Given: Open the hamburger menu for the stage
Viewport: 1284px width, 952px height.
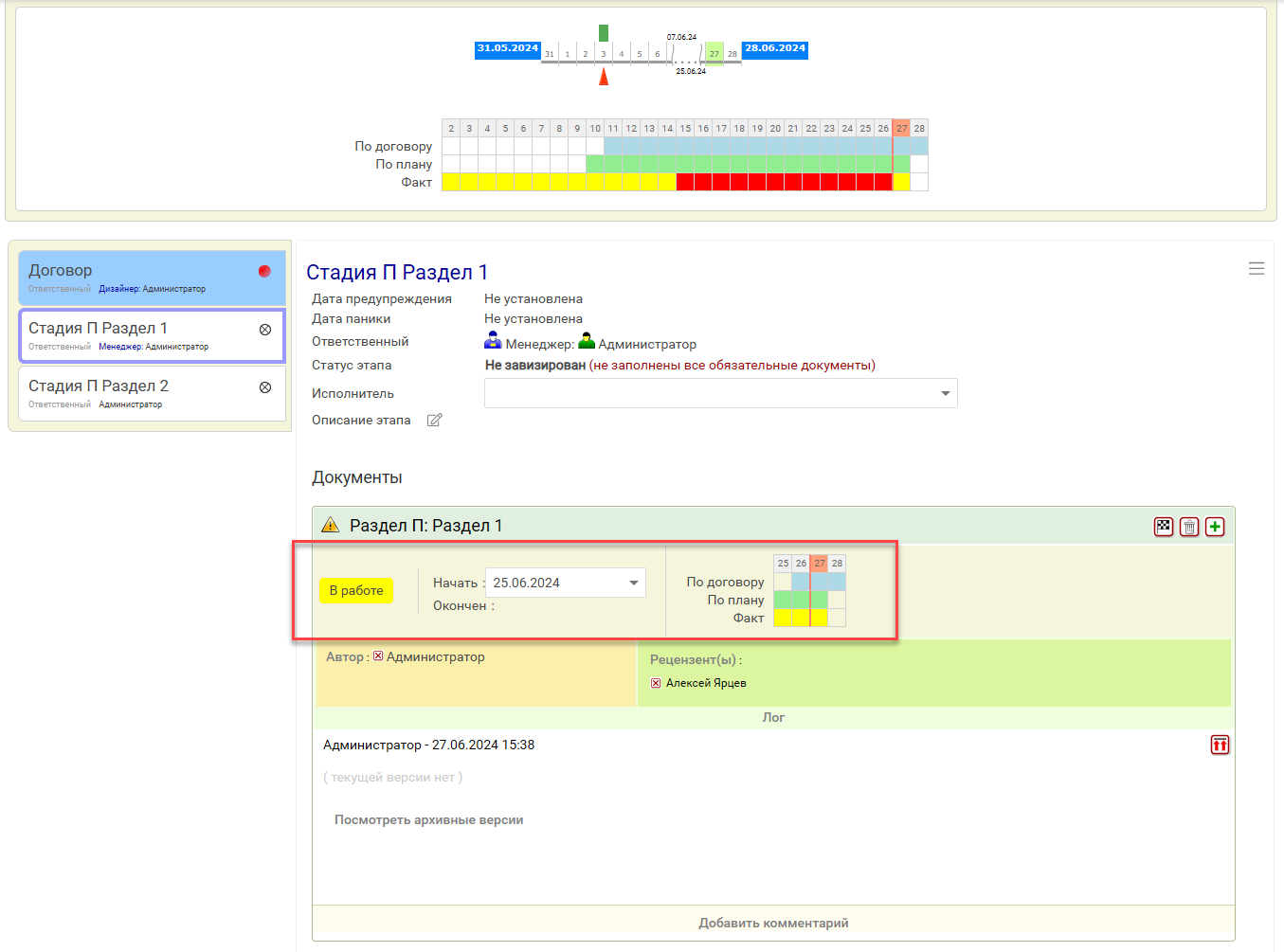Looking at the screenshot, I should click(1257, 269).
